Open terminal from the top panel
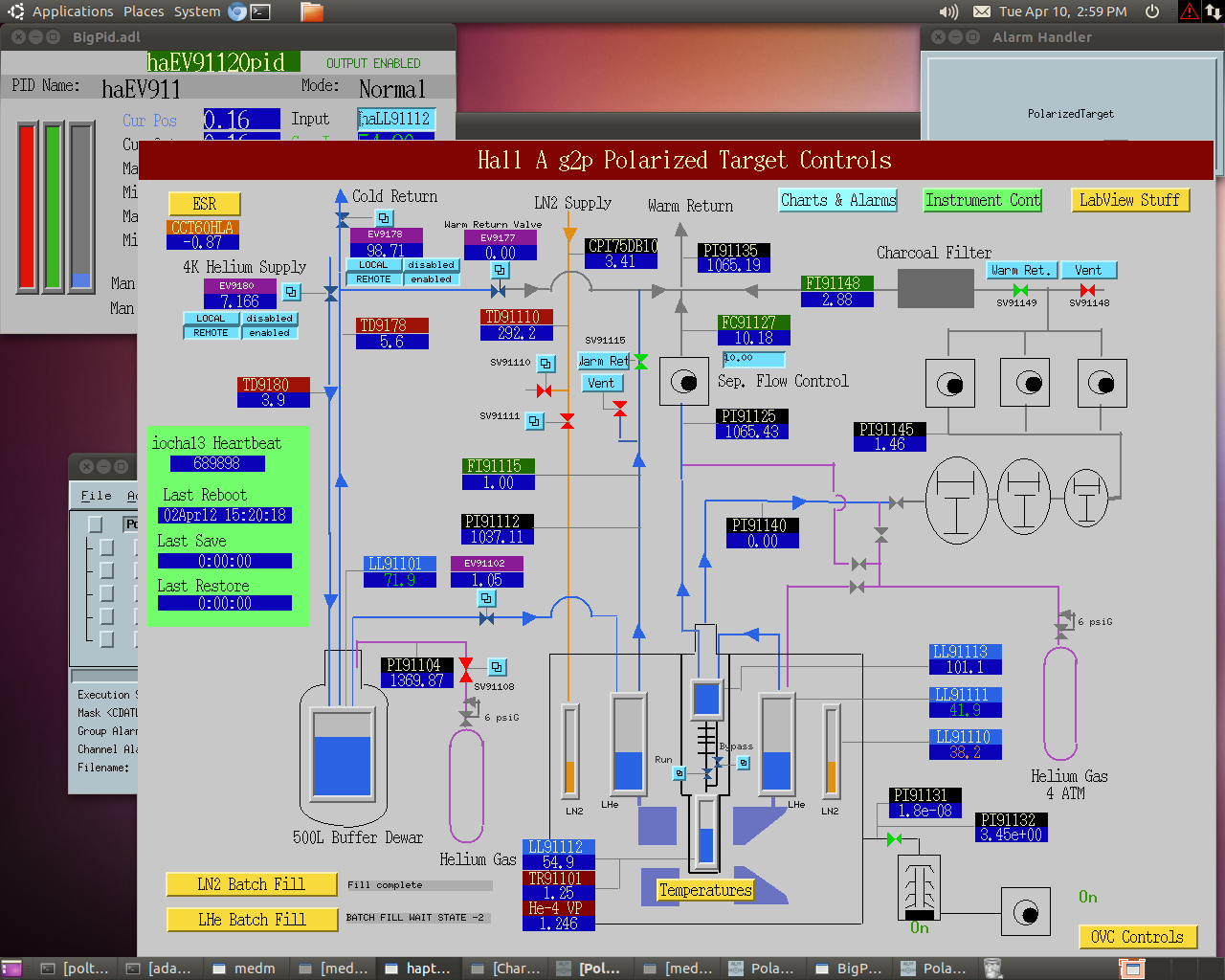 click(x=260, y=11)
